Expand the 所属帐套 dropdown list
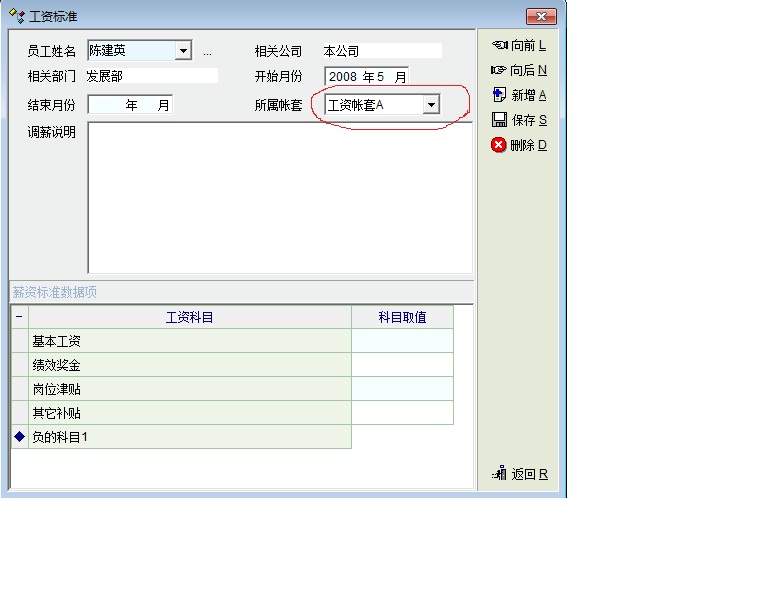This screenshot has width=768, height=614. (x=430, y=105)
